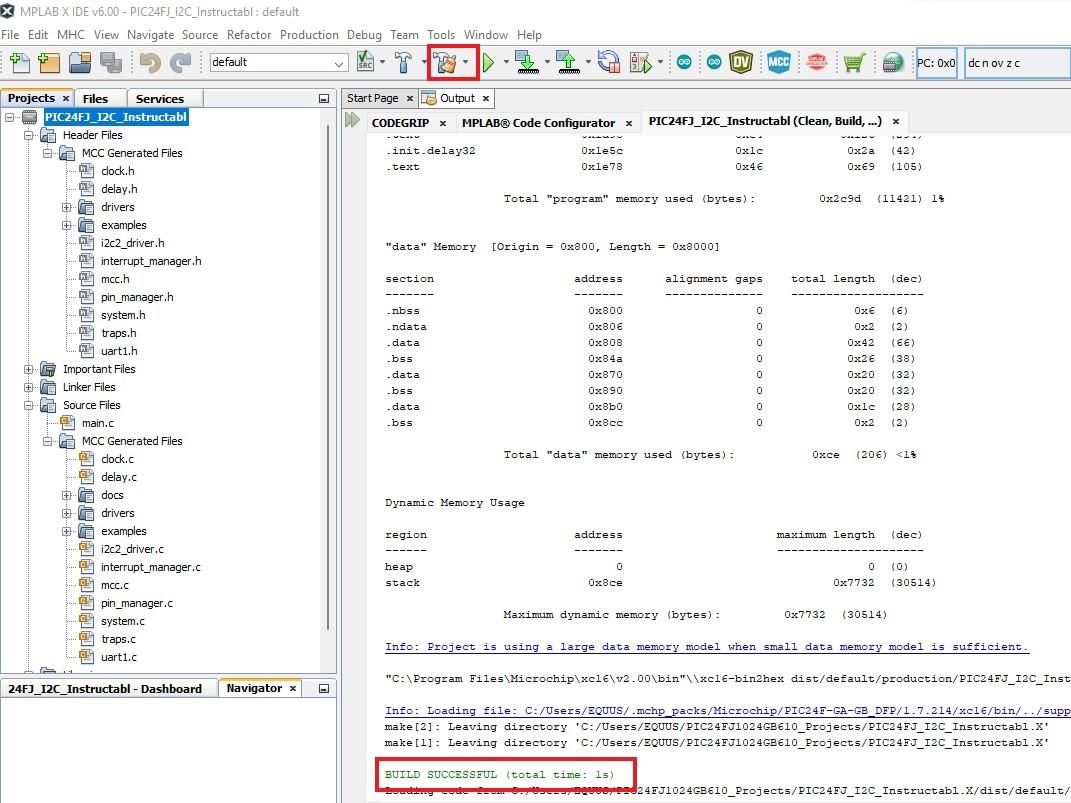The height and width of the screenshot is (803, 1071).
Task: Minimize the Navigator panel window group
Action: 324,689
